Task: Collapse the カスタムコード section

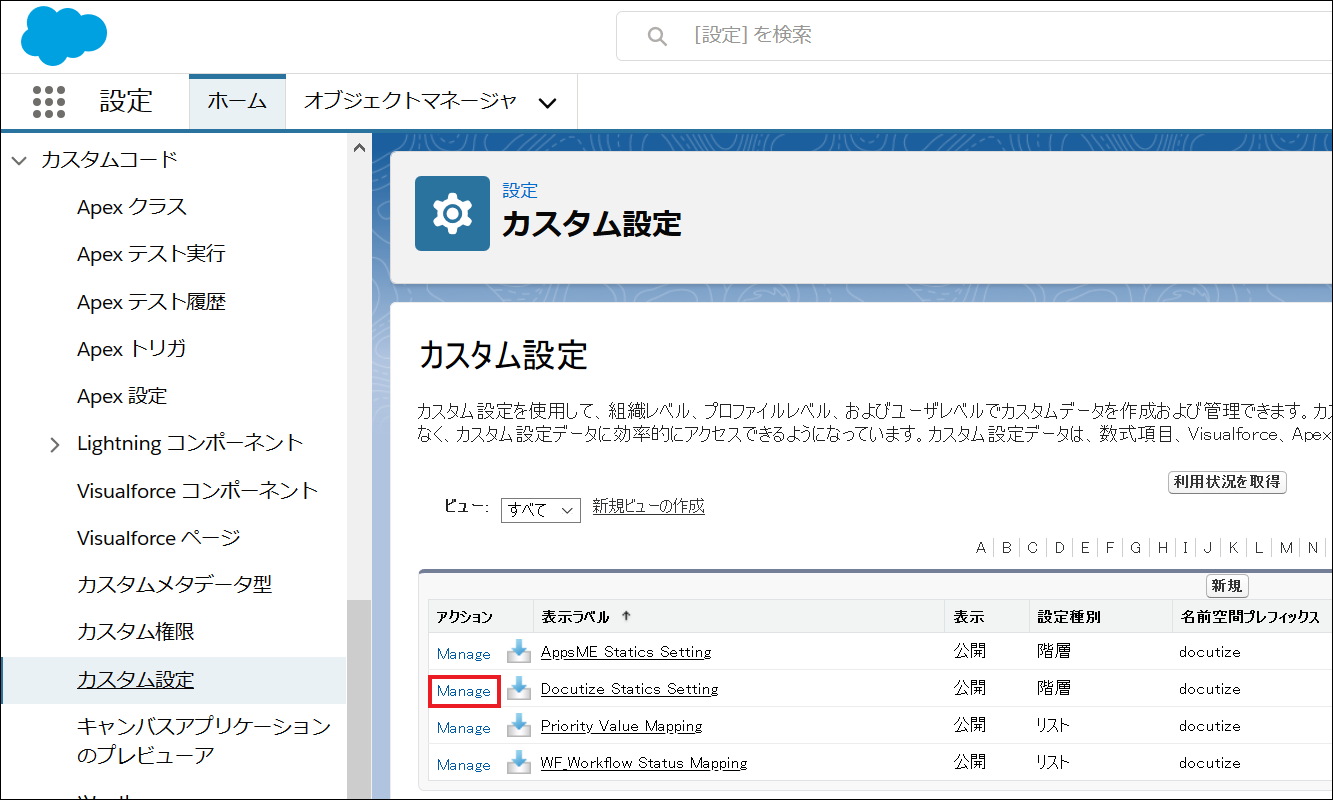Action: tap(19, 160)
